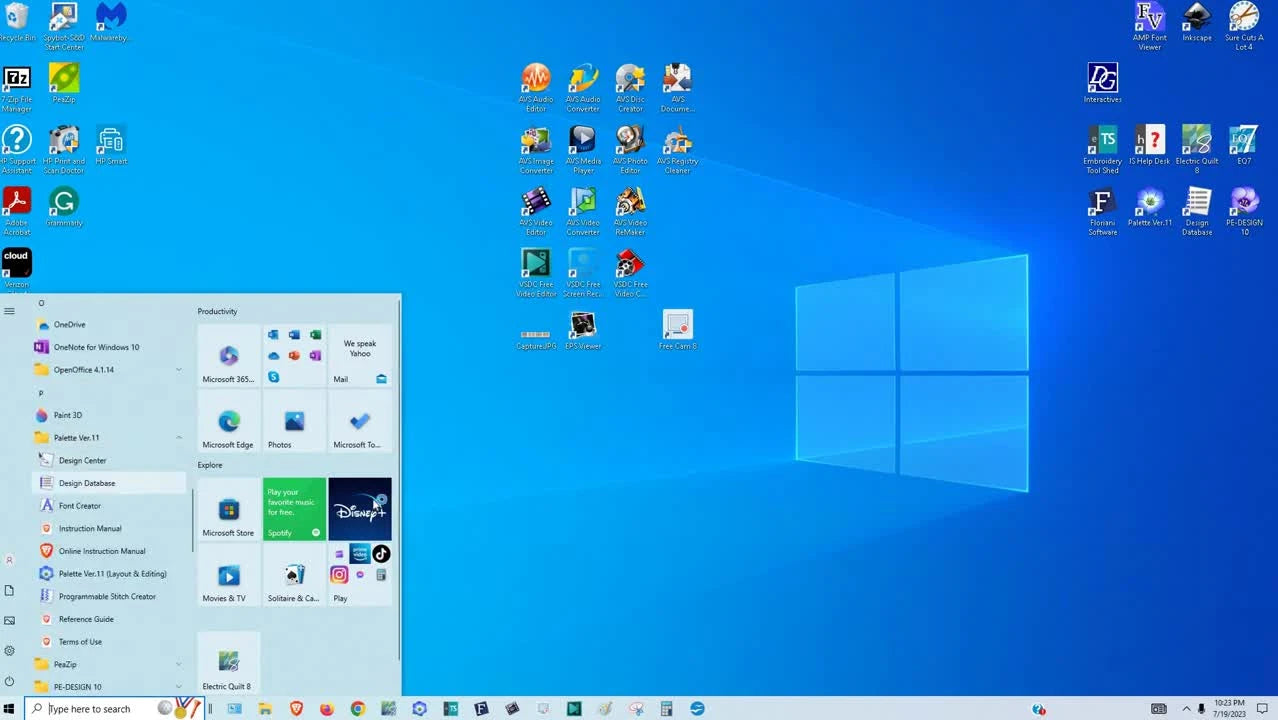Open Electric Quilt 8 tile in Start menu
This screenshot has width=1278, height=720.
228,662
